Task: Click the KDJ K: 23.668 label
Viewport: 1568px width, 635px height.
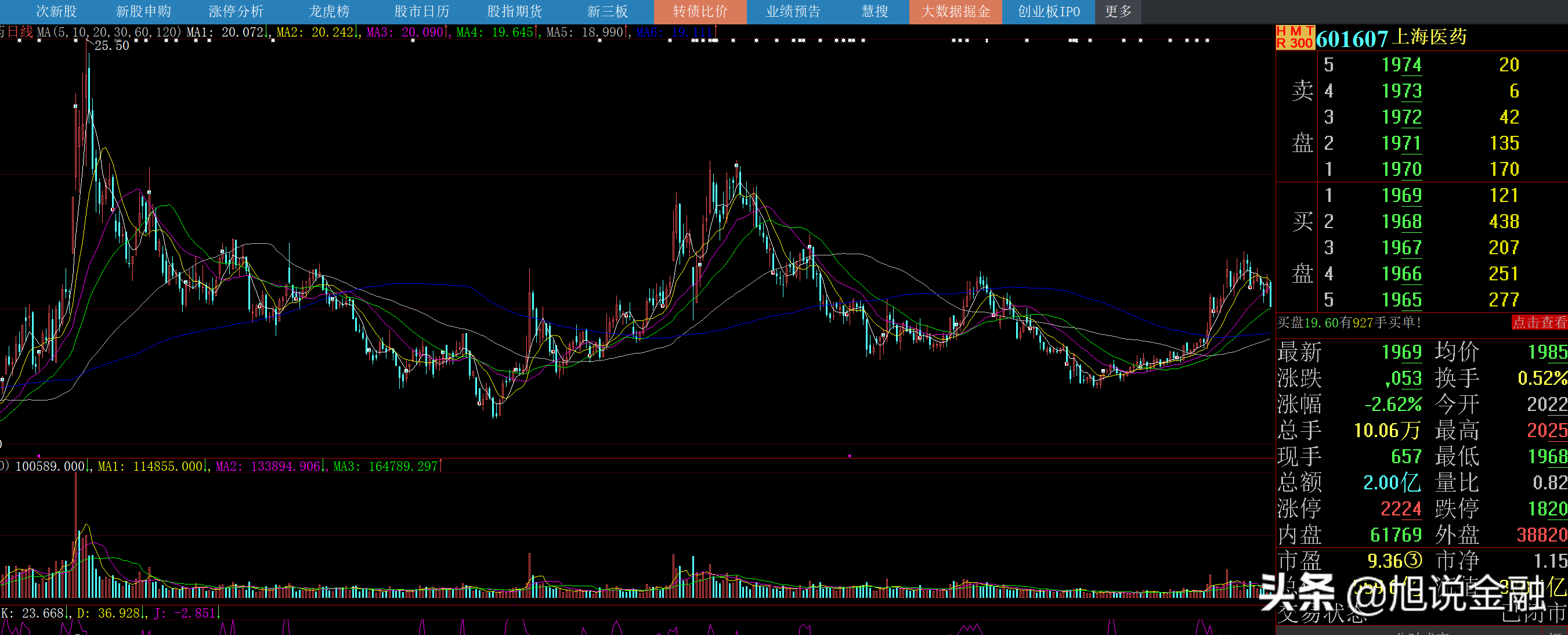Action: (x=33, y=613)
